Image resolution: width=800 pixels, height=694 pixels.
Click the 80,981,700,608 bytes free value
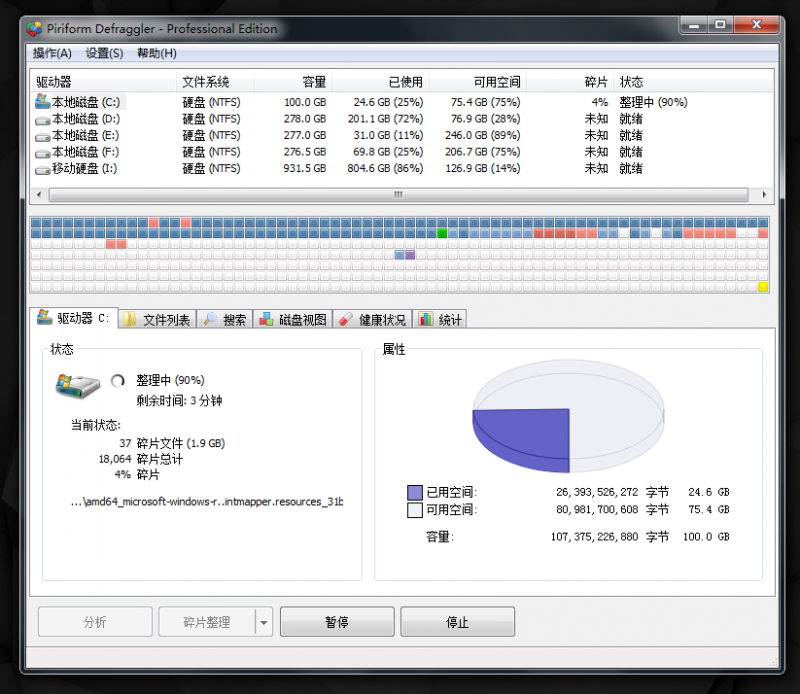pyautogui.click(x=597, y=510)
